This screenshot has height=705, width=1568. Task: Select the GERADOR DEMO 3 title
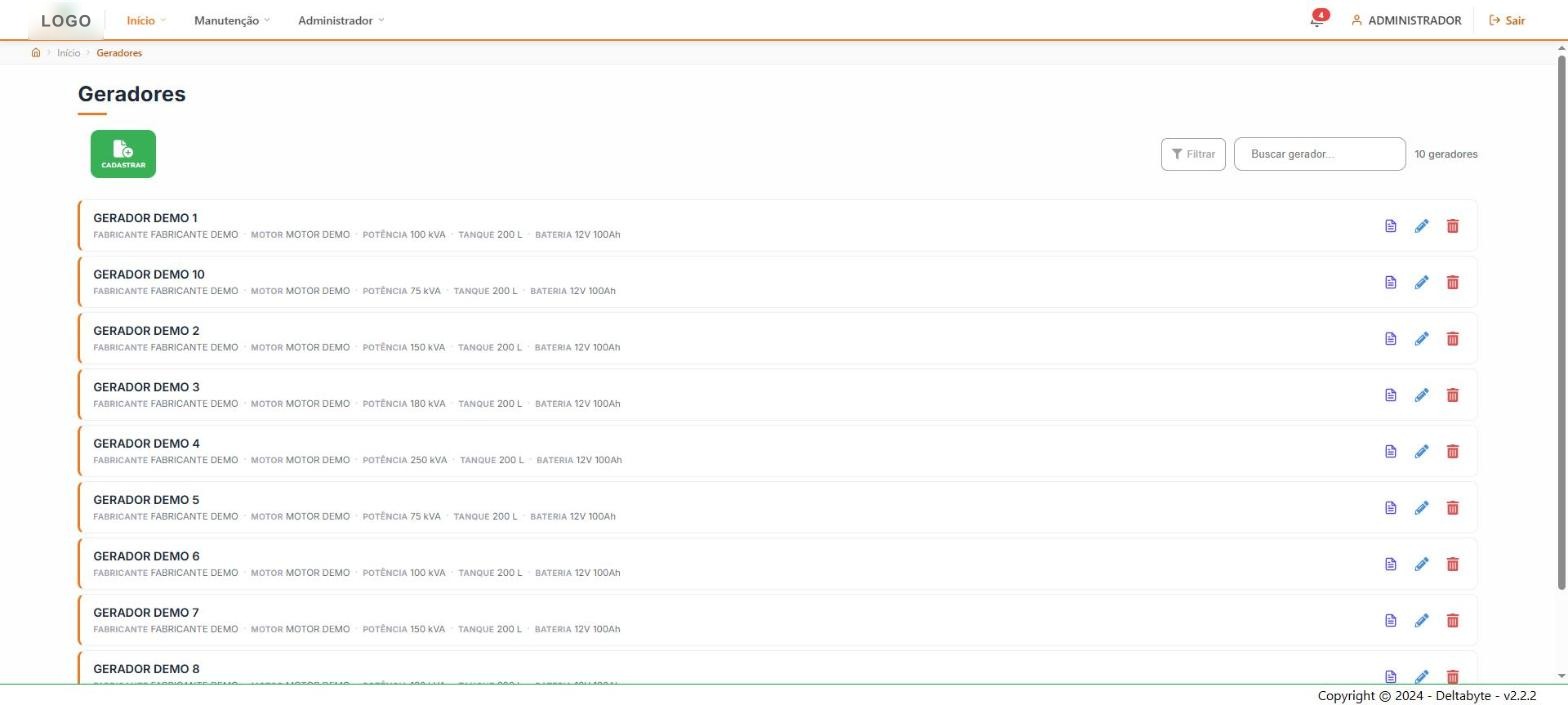click(x=146, y=387)
